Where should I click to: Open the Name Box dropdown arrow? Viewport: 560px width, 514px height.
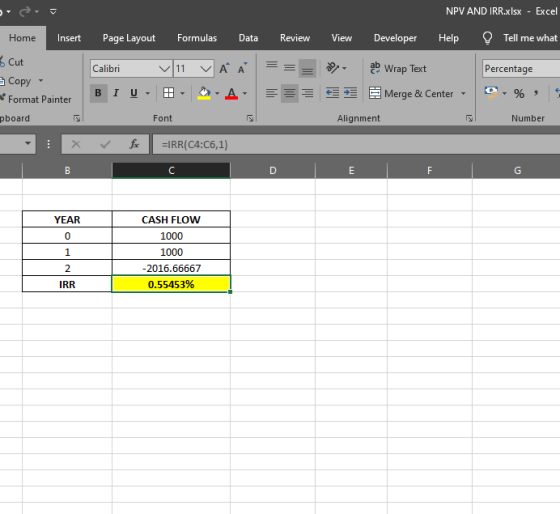point(28,144)
